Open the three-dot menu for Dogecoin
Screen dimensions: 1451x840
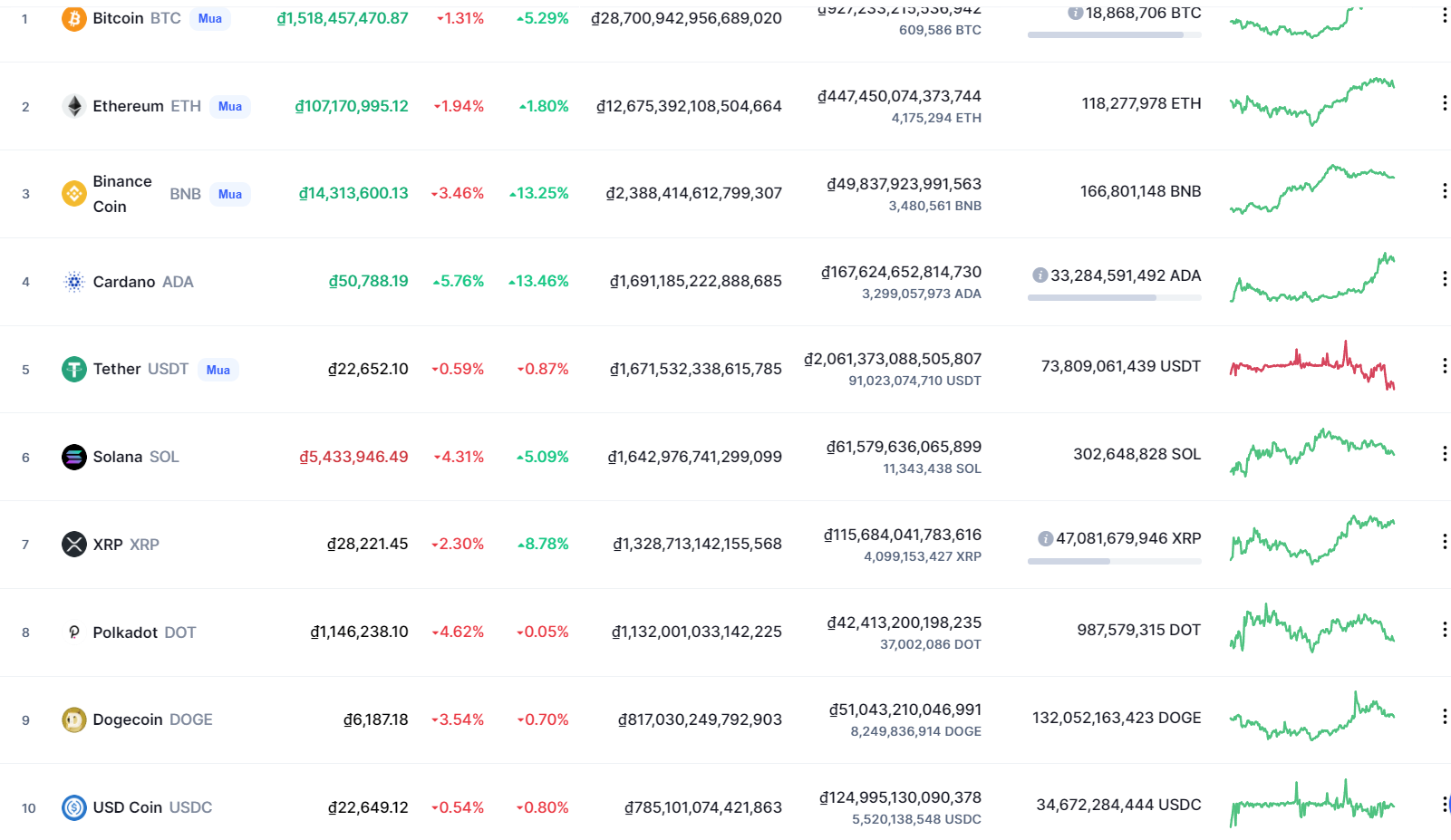point(1444,717)
